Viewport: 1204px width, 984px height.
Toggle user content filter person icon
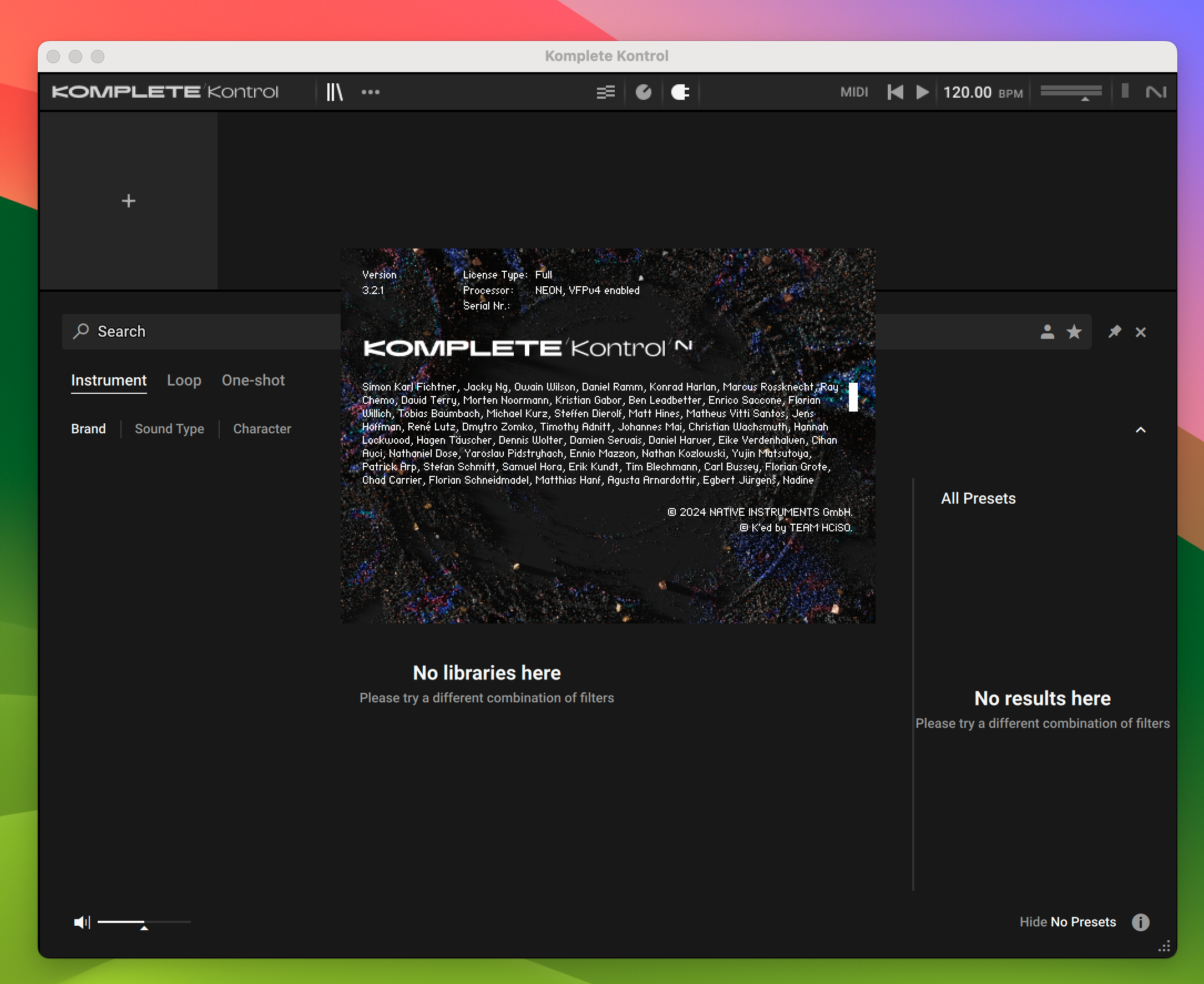coord(1047,332)
